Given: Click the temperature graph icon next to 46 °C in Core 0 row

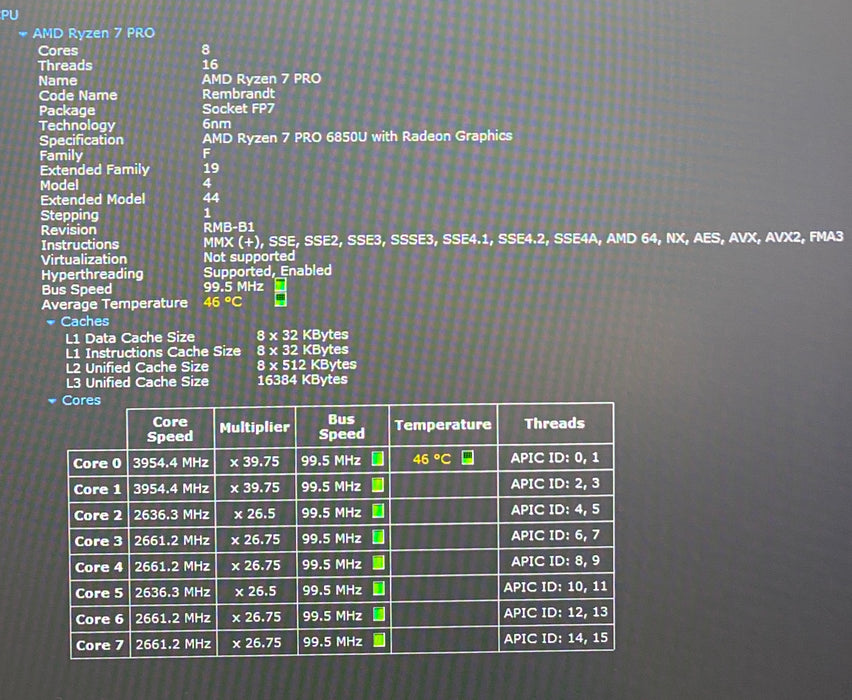Looking at the screenshot, I should click(467, 458).
